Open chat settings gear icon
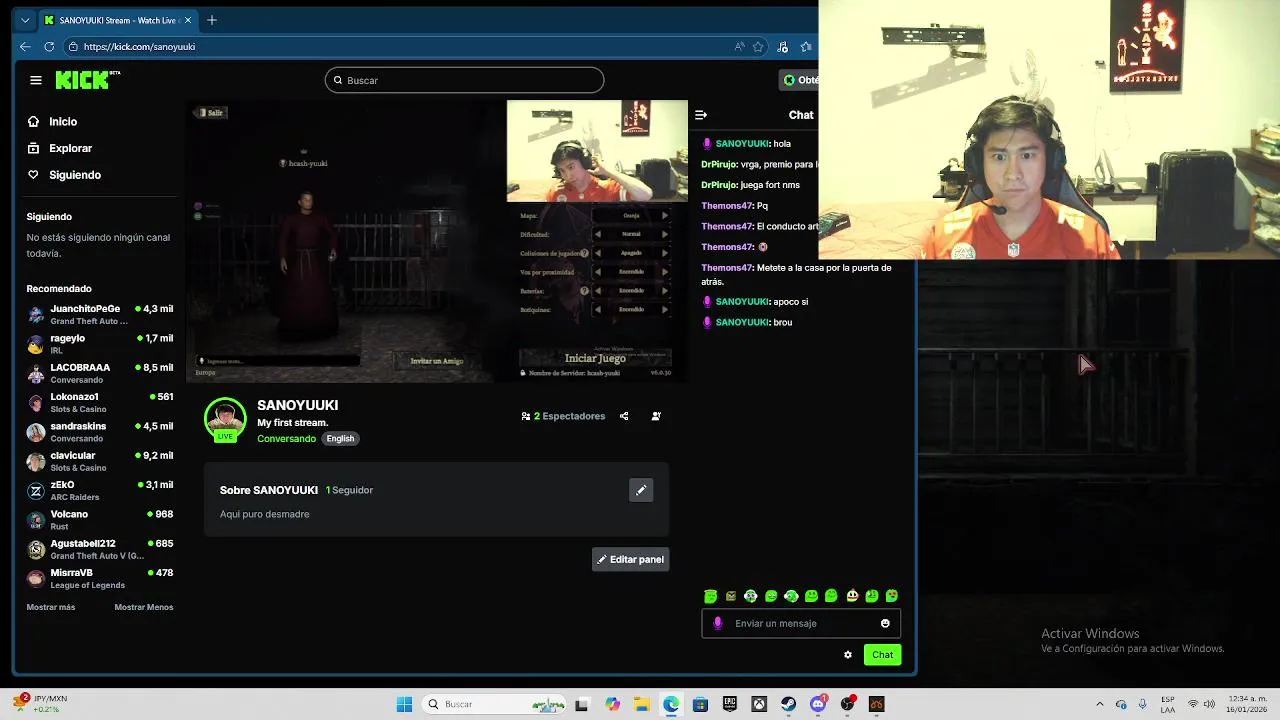Screen dimensions: 1280x720 [x=848, y=655]
